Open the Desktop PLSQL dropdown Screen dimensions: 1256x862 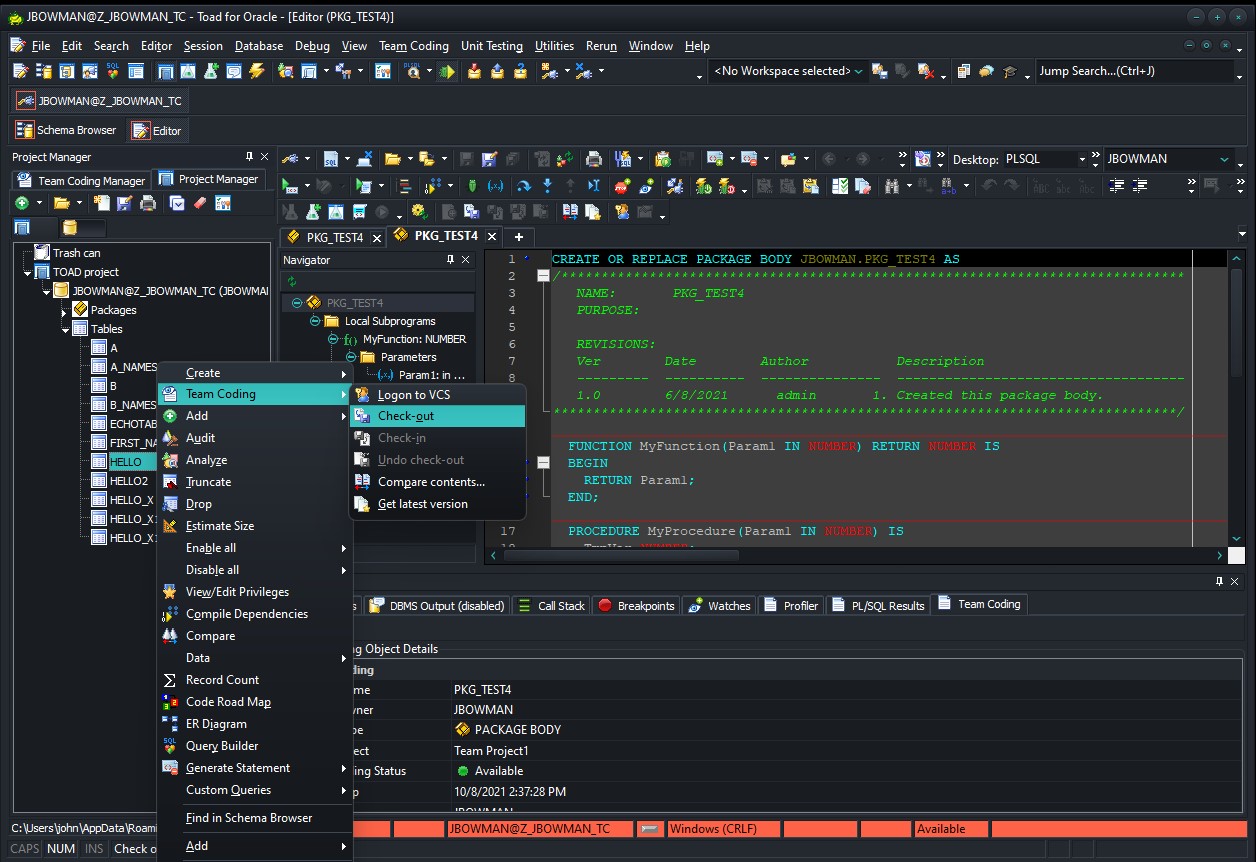[1081, 160]
